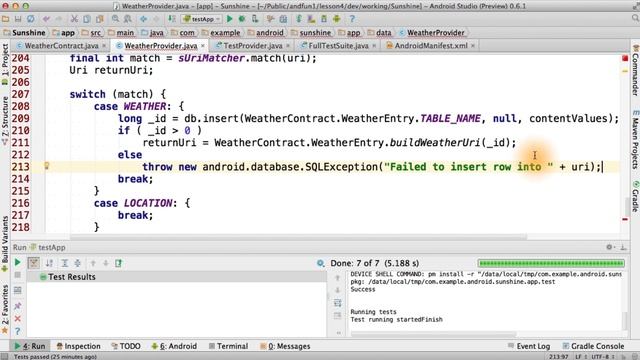Viewport: 640px width, 360px height.
Task: Click the Pin tab icon in Run panel
Action: pyautogui.click(x=18, y=306)
